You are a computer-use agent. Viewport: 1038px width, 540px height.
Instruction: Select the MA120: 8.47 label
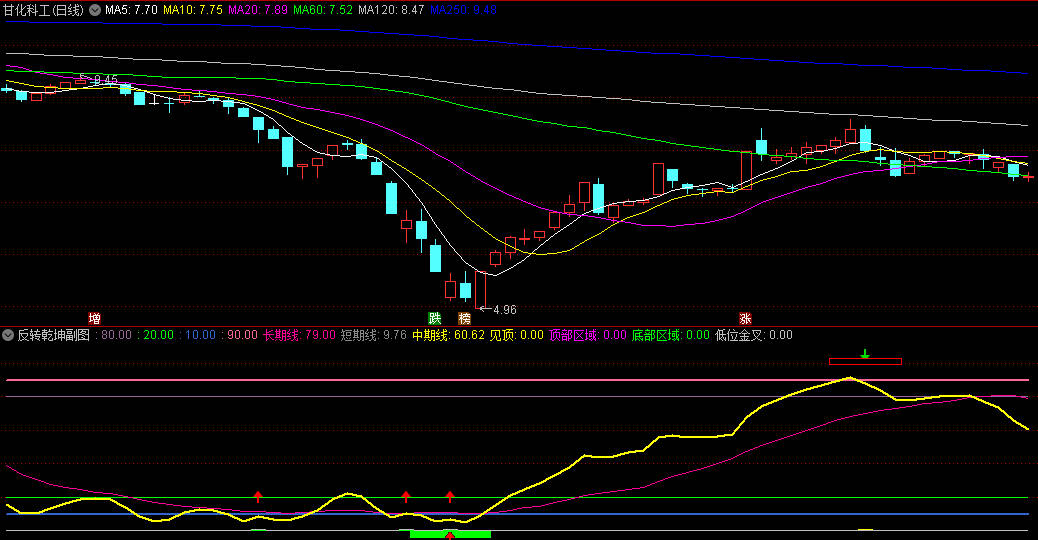point(391,10)
